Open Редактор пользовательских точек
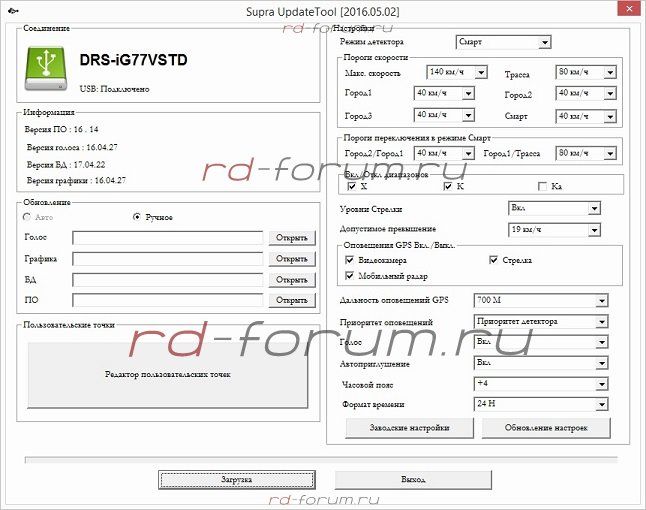Screen dimensions: 646x510 click(x=167, y=374)
